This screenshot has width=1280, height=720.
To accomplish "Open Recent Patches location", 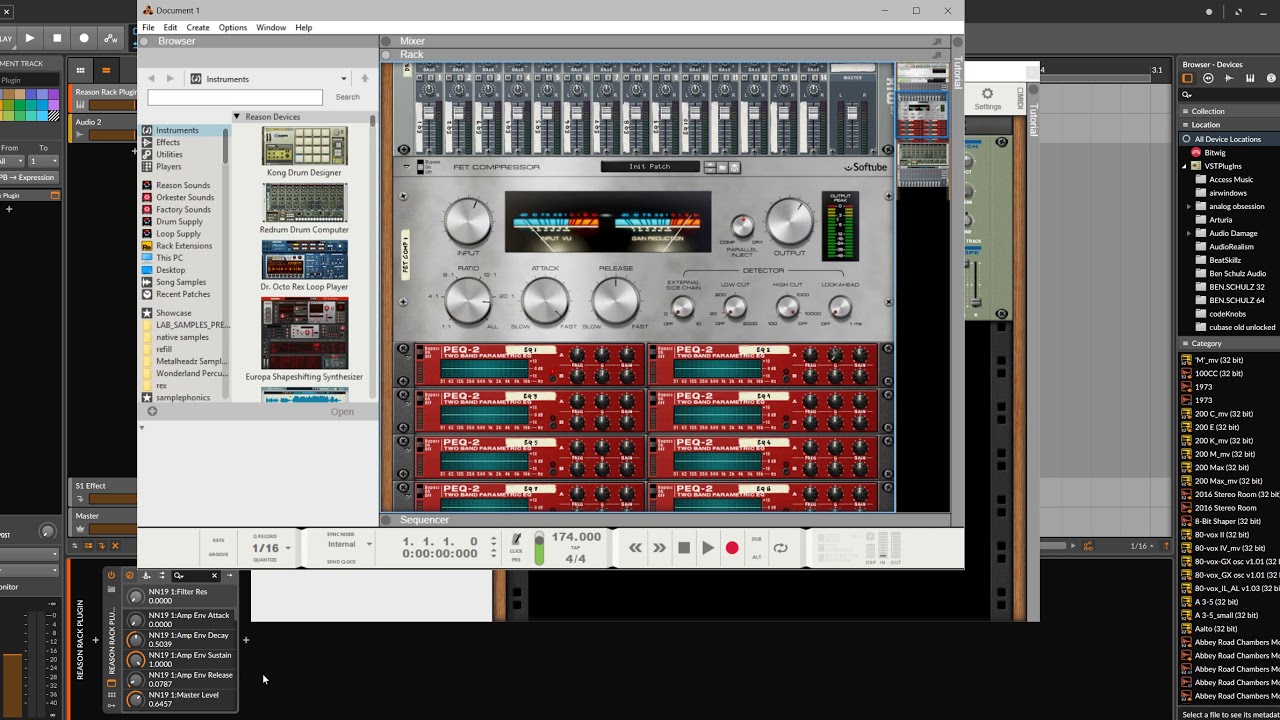I will (183, 294).
